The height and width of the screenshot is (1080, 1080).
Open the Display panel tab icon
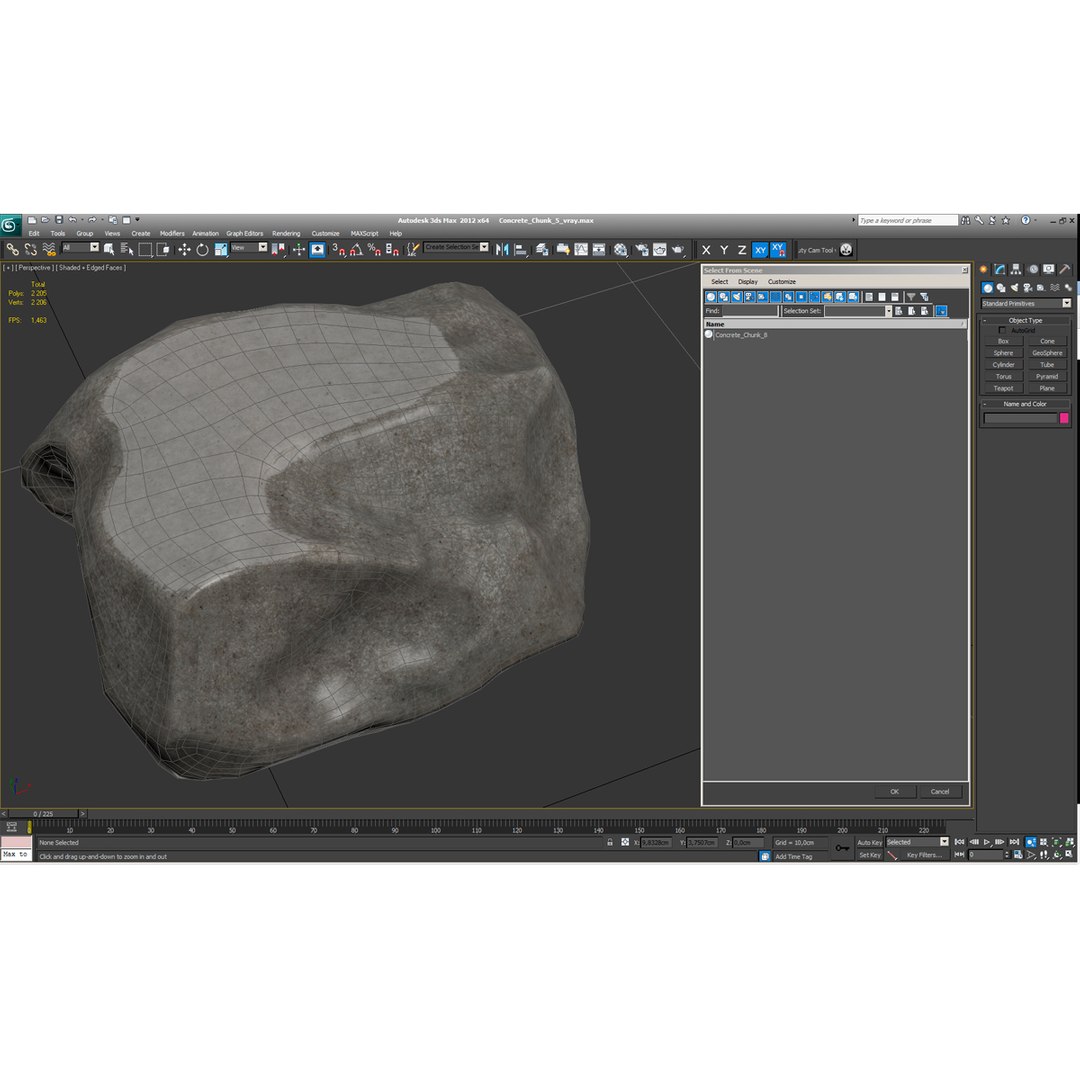click(x=1048, y=269)
